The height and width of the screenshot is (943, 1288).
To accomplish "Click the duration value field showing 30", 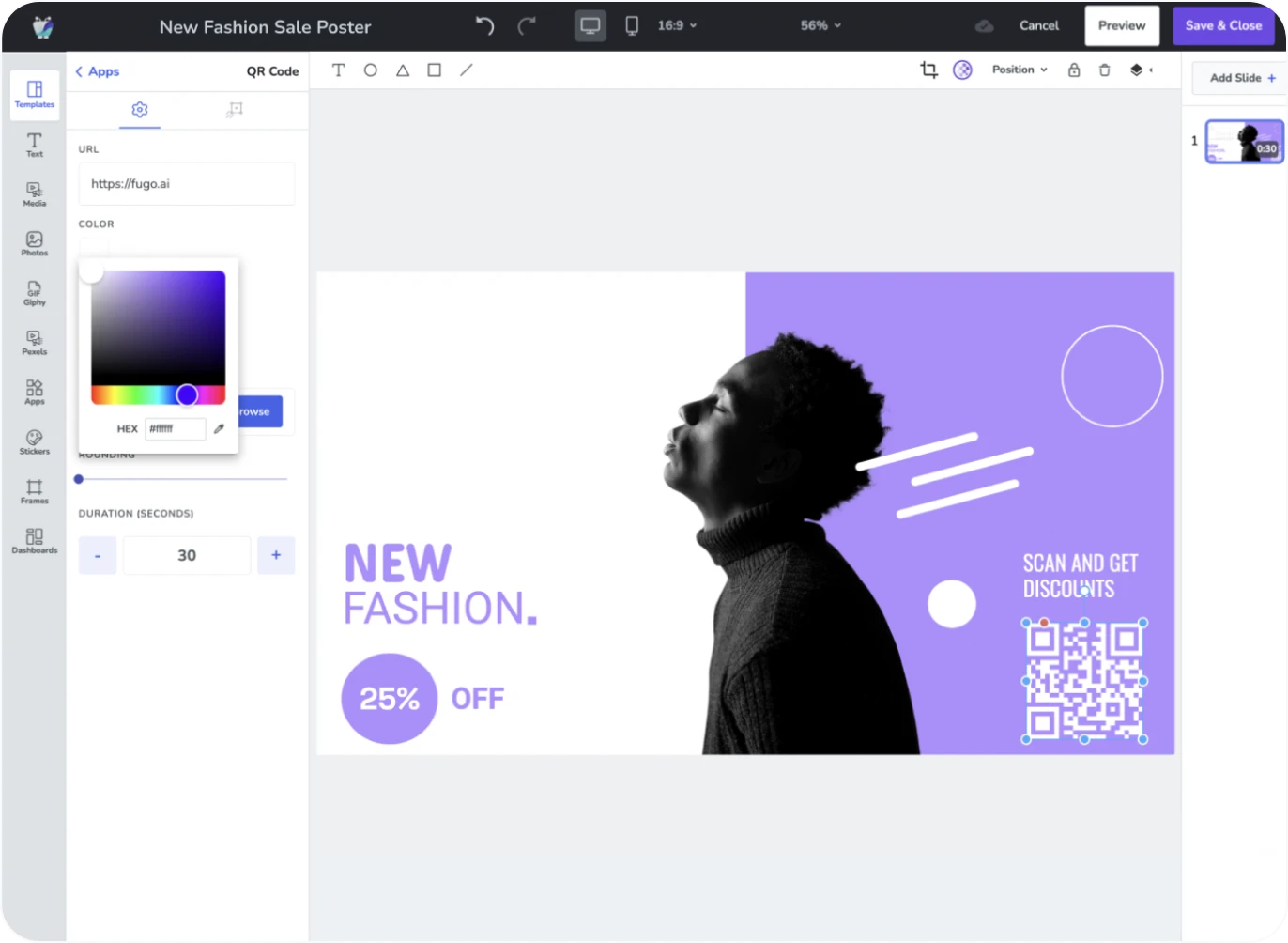I will click(x=187, y=555).
